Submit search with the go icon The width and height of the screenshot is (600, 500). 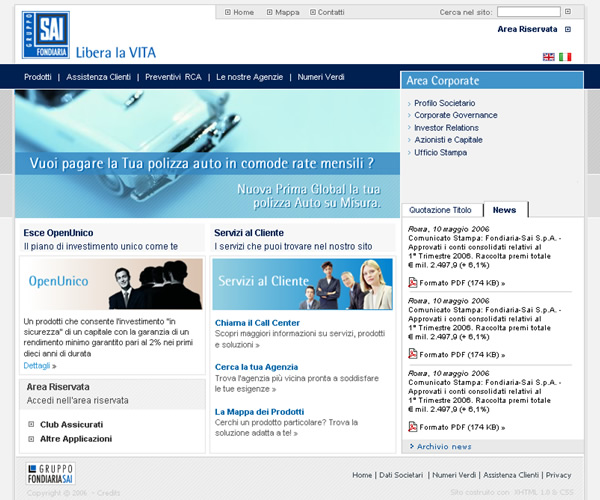pos(568,11)
